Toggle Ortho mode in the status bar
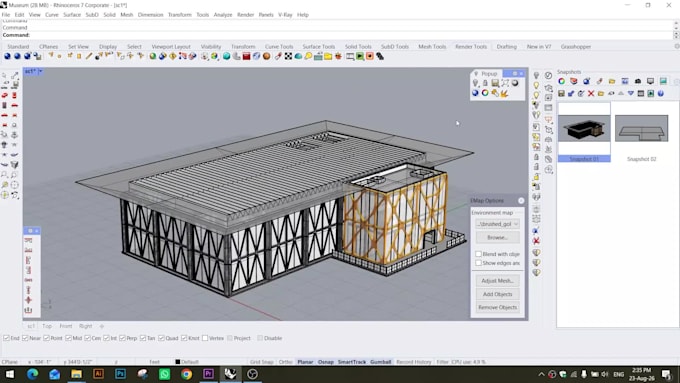Screen dimensions: 680x383 point(285,362)
